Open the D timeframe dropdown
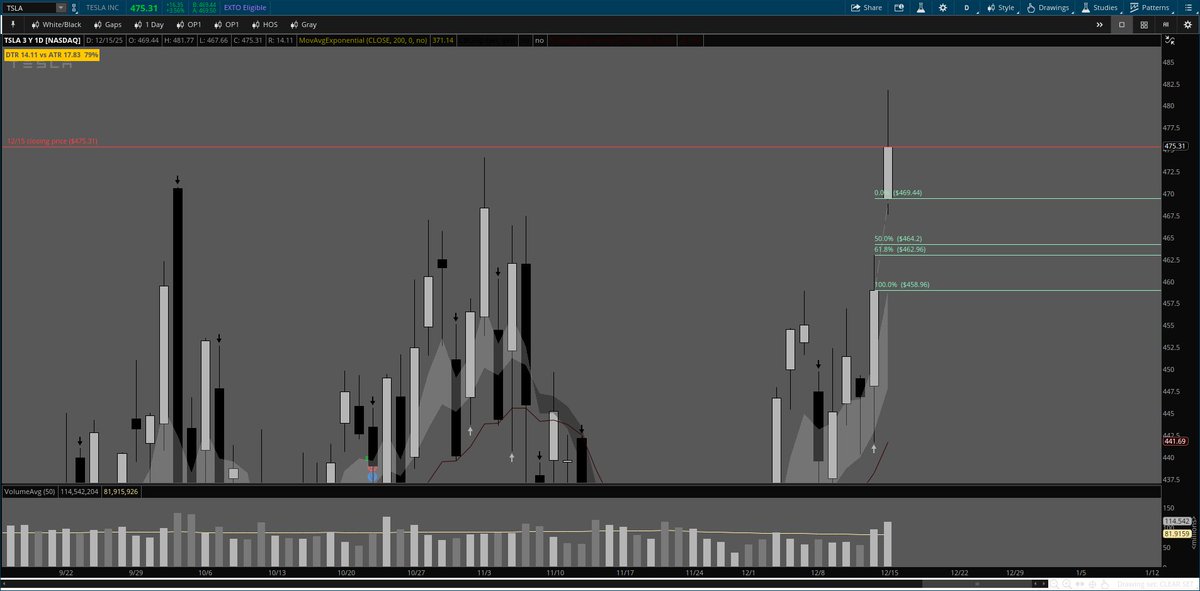Image resolution: width=1200 pixels, height=591 pixels. pyautogui.click(x=966, y=7)
